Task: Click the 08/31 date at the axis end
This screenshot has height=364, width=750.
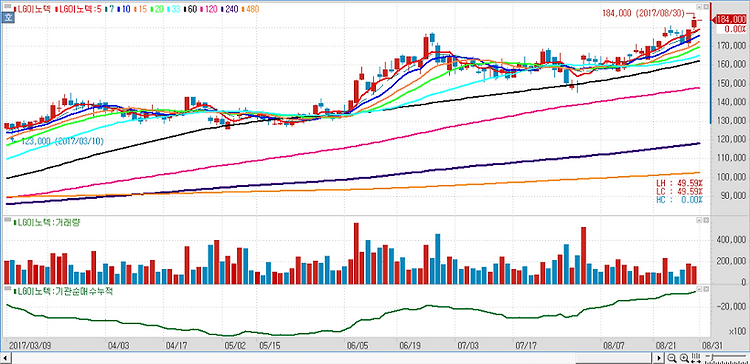Action: click(x=713, y=344)
